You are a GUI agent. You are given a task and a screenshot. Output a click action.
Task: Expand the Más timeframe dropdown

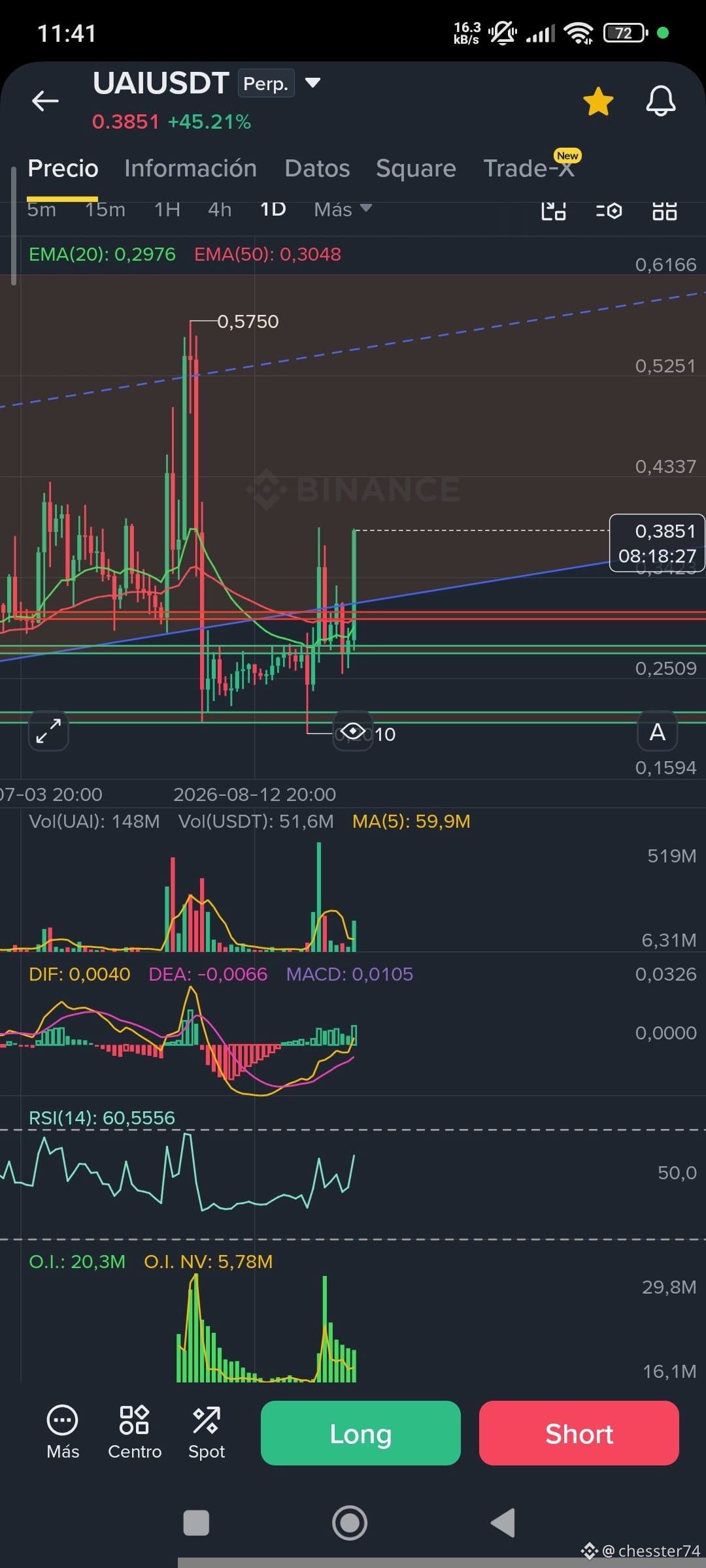[343, 210]
